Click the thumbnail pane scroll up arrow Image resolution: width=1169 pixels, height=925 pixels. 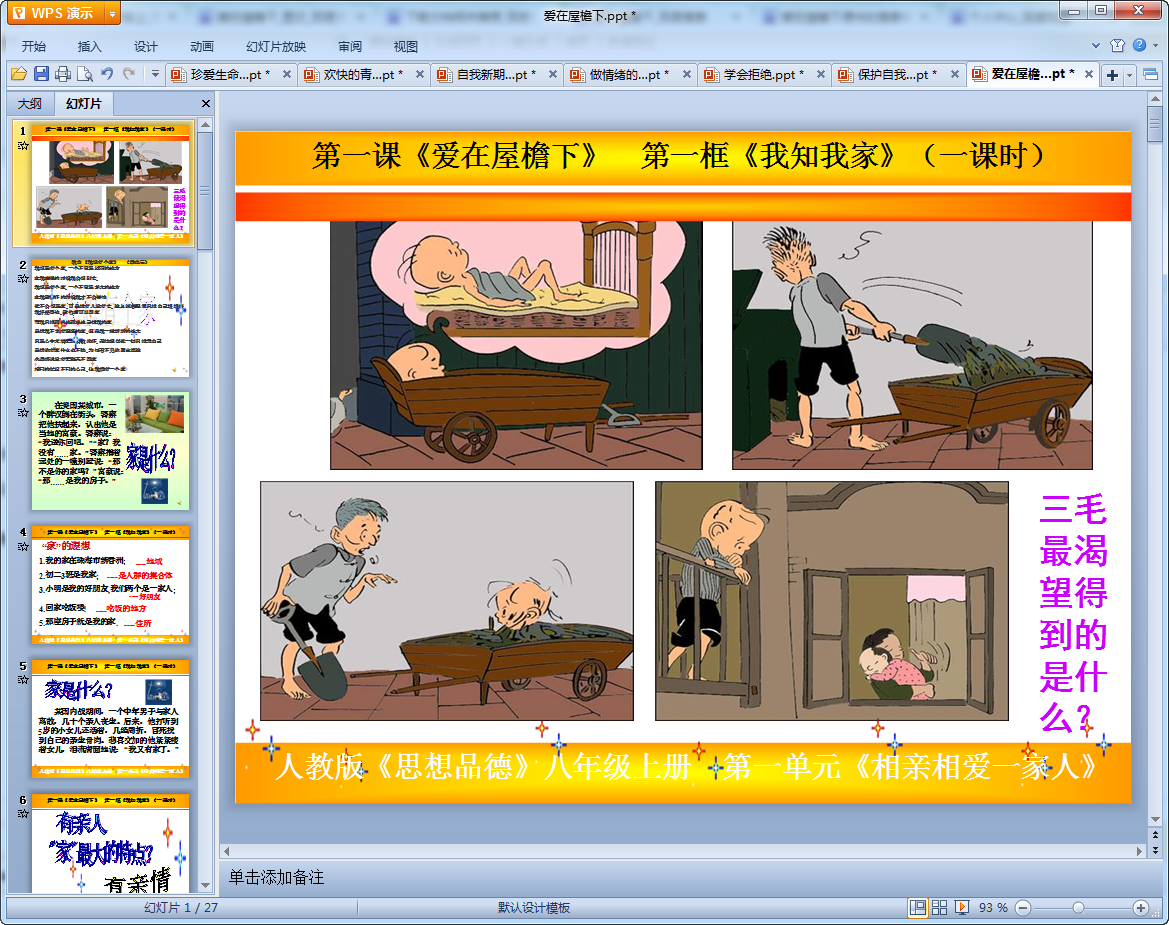point(205,124)
